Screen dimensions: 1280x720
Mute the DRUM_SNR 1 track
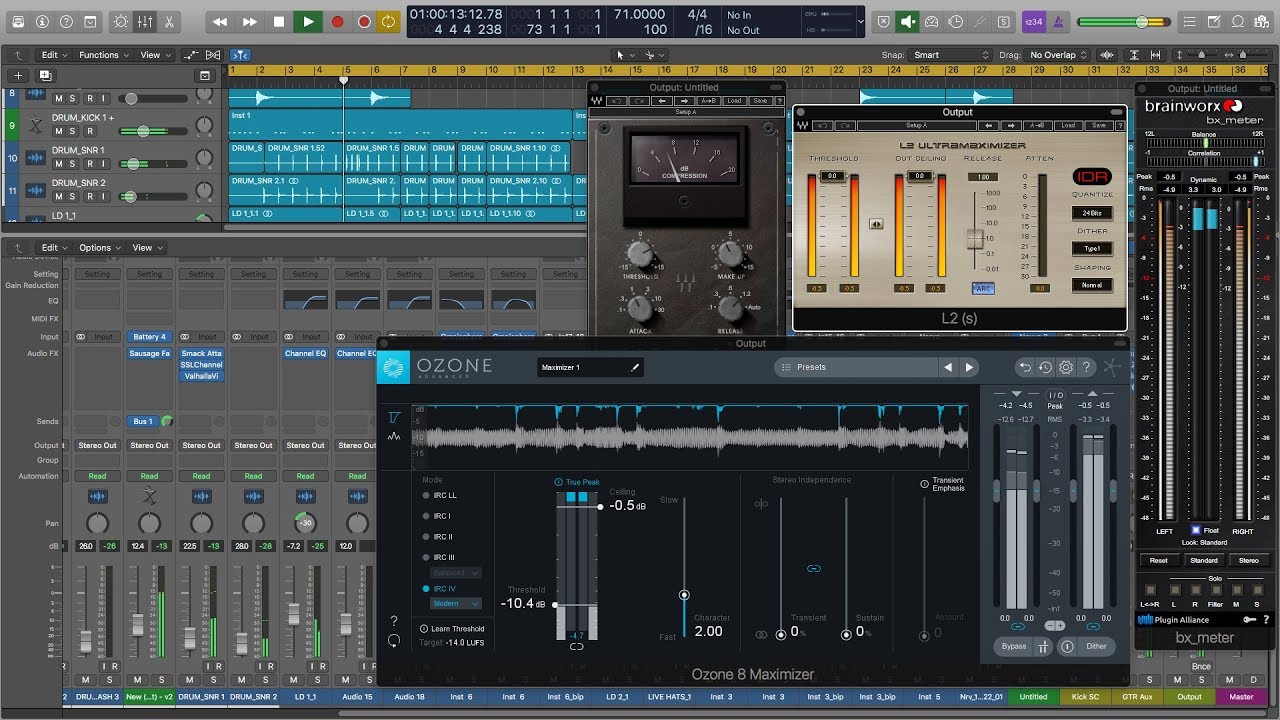coord(59,163)
